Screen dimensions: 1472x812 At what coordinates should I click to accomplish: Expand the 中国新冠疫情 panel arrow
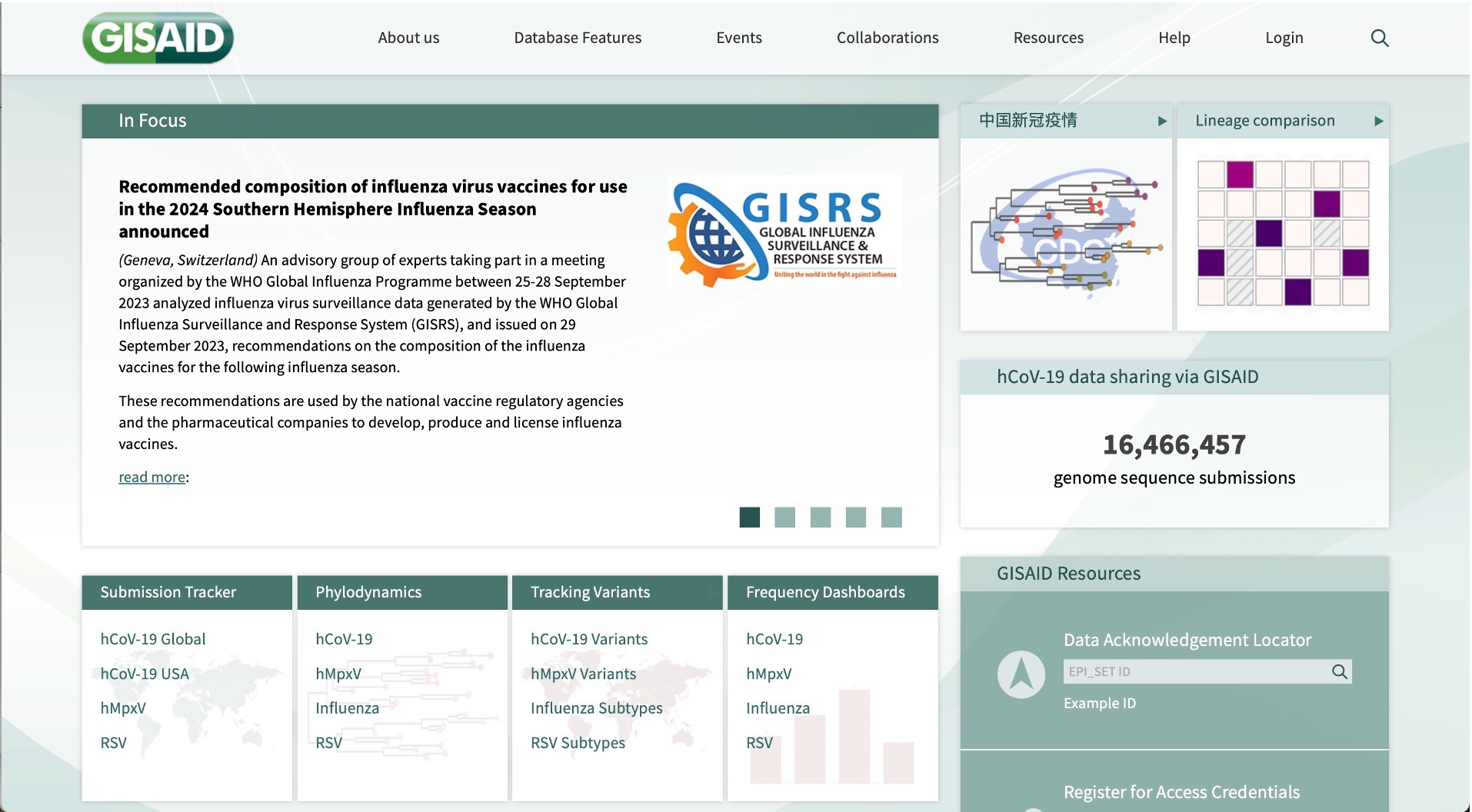tap(1162, 121)
